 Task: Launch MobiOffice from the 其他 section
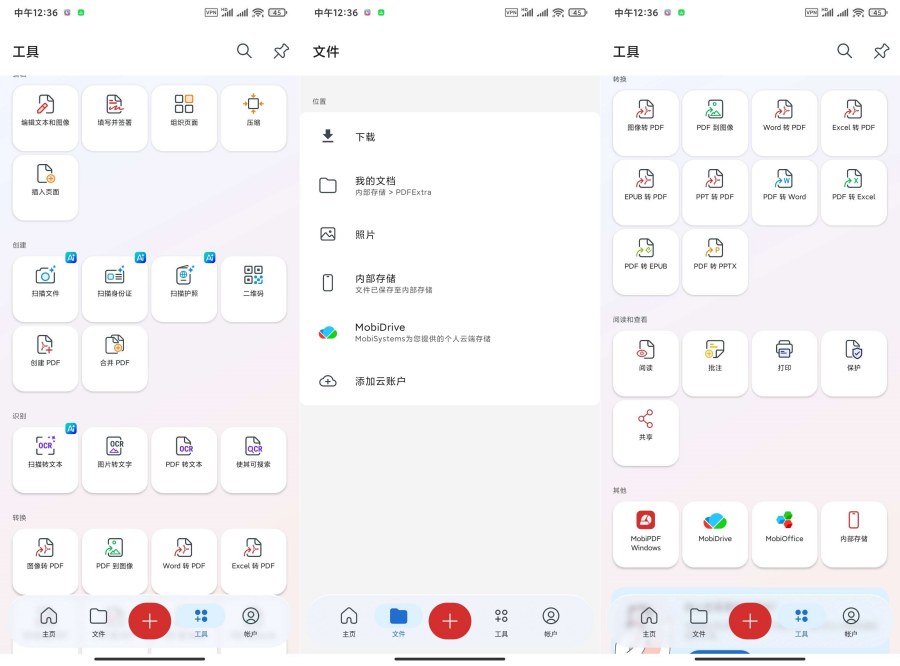pyautogui.click(x=784, y=533)
